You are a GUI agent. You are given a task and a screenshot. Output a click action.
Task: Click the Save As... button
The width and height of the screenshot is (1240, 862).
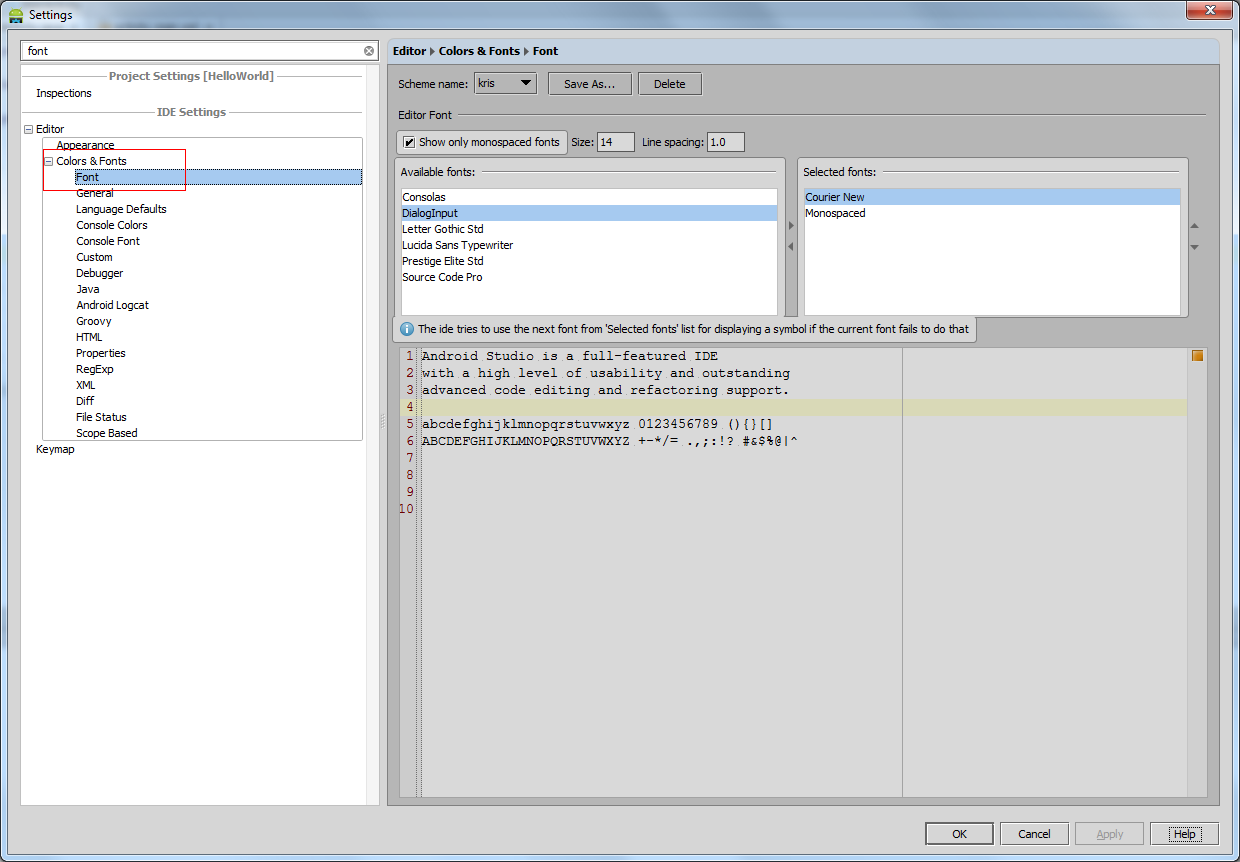pos(589,84)
